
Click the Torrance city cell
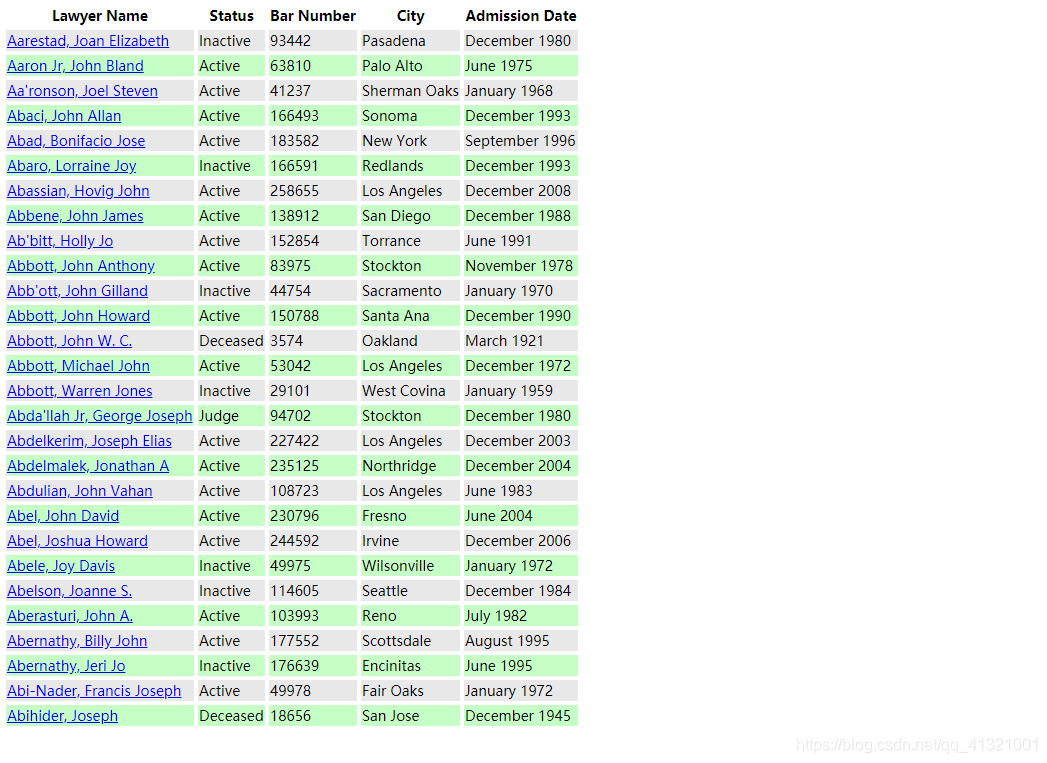pos(410,241)
